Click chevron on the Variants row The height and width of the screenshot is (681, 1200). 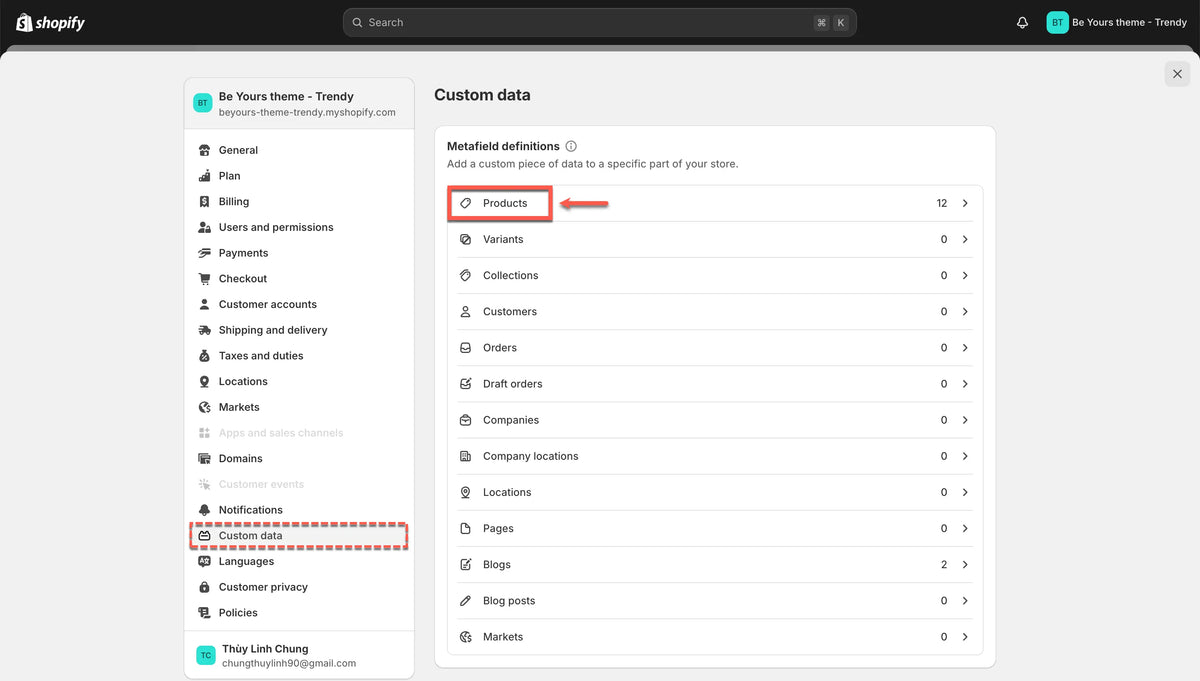(x=965, y=240)
